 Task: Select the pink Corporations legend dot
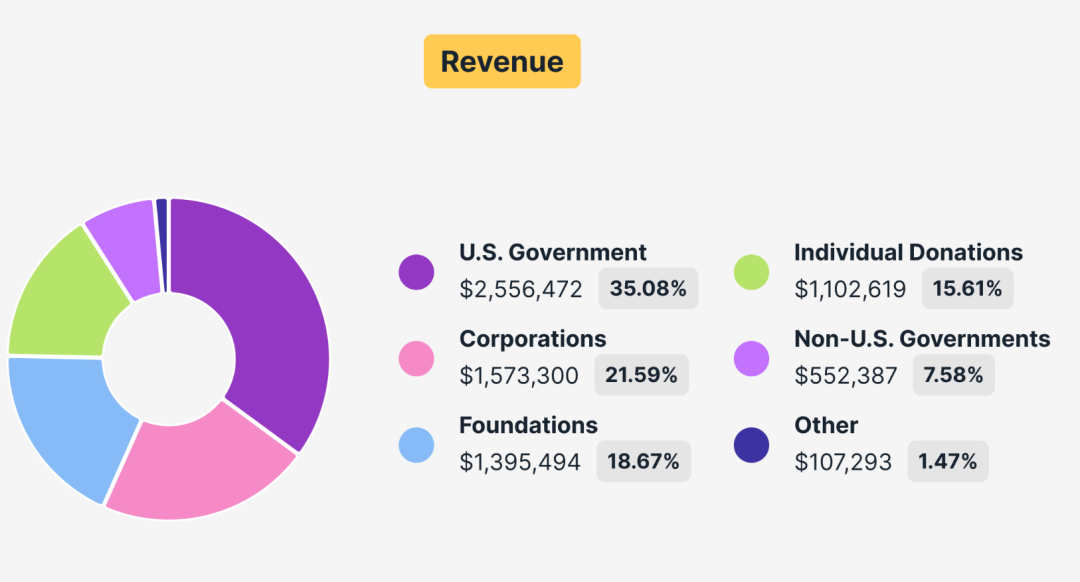(x=416, y=358)
